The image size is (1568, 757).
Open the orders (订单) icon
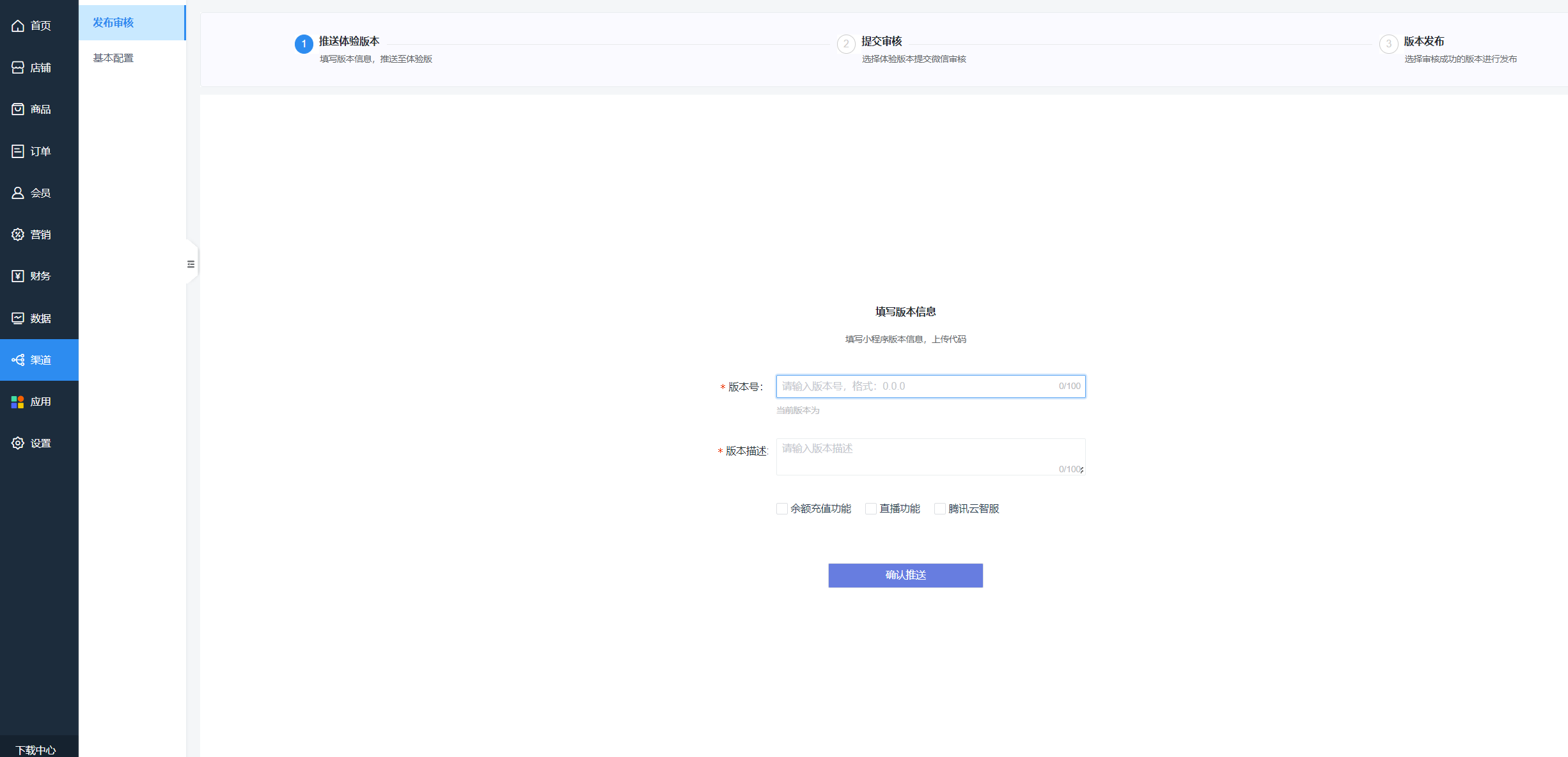(x=18, y=151)
